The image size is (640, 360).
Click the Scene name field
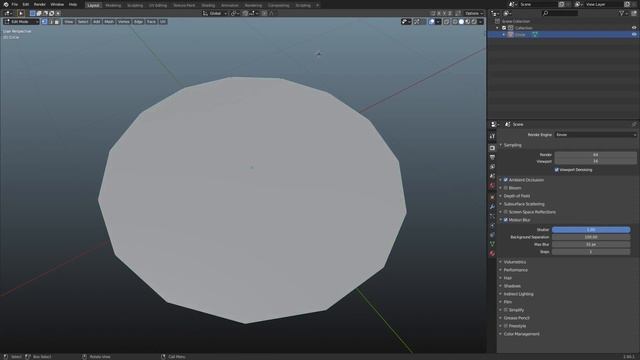tap(538, 4)
